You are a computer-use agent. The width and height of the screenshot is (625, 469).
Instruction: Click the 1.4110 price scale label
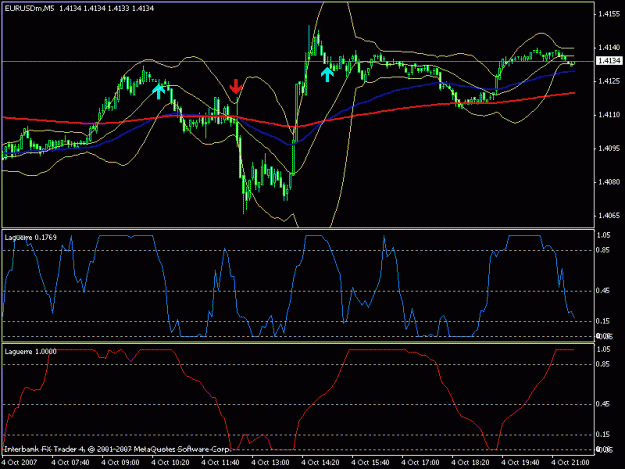pos(609,115)
